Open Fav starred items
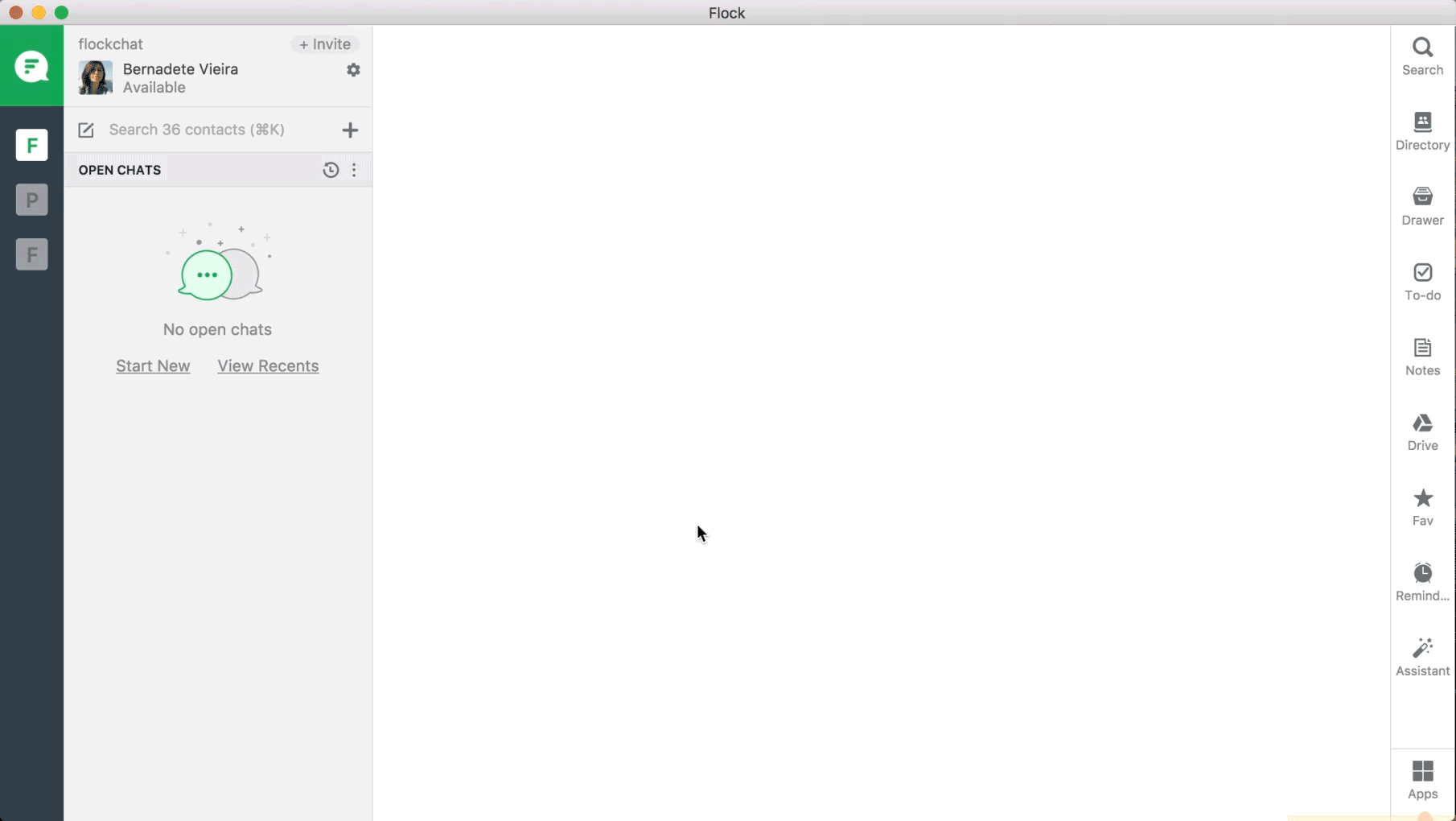Viewport: 1456px width, 821px height. click(1421, 505)
